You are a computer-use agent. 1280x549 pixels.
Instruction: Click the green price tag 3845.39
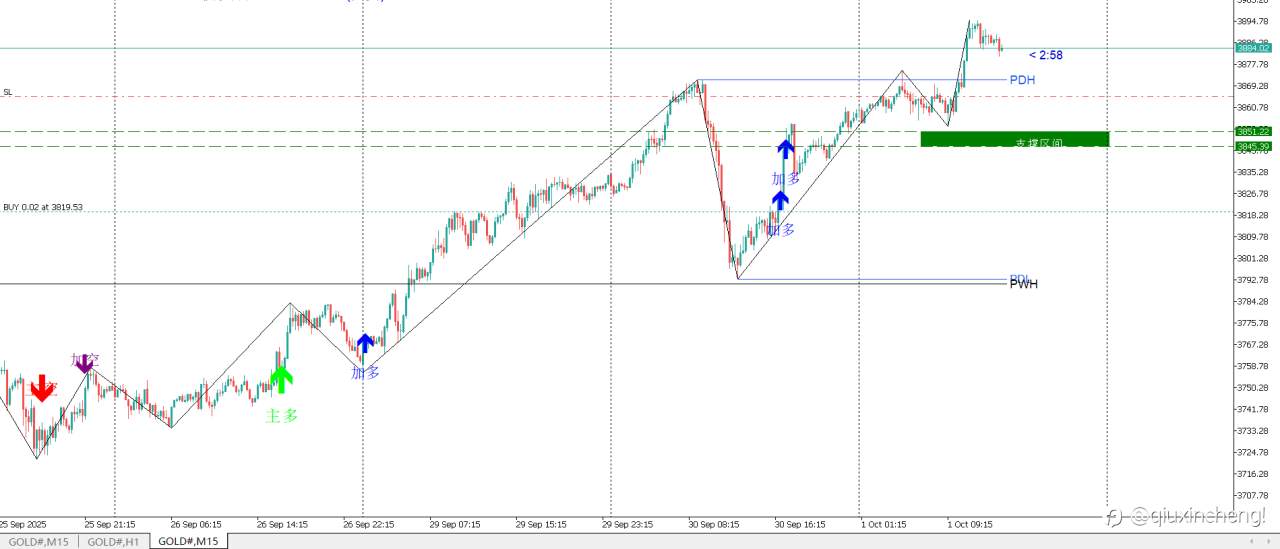(x=1254, y=146)
